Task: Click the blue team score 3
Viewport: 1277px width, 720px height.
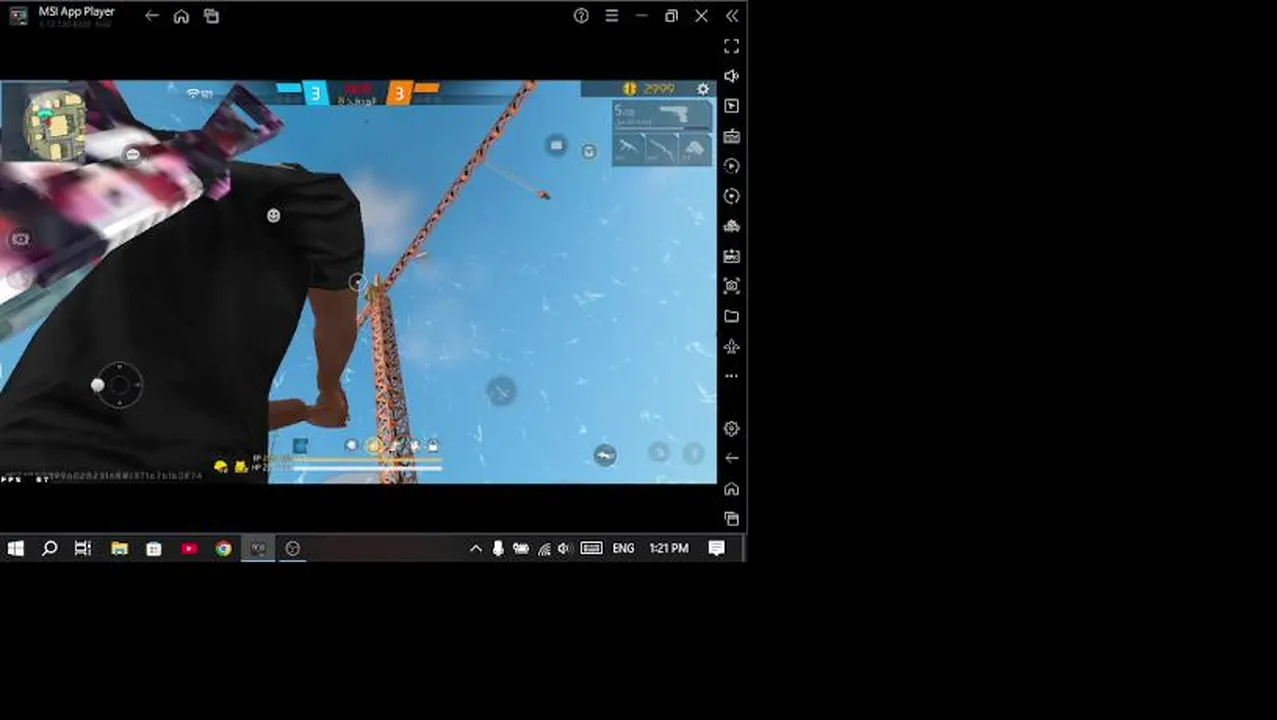Action: (x=315, y=94)
